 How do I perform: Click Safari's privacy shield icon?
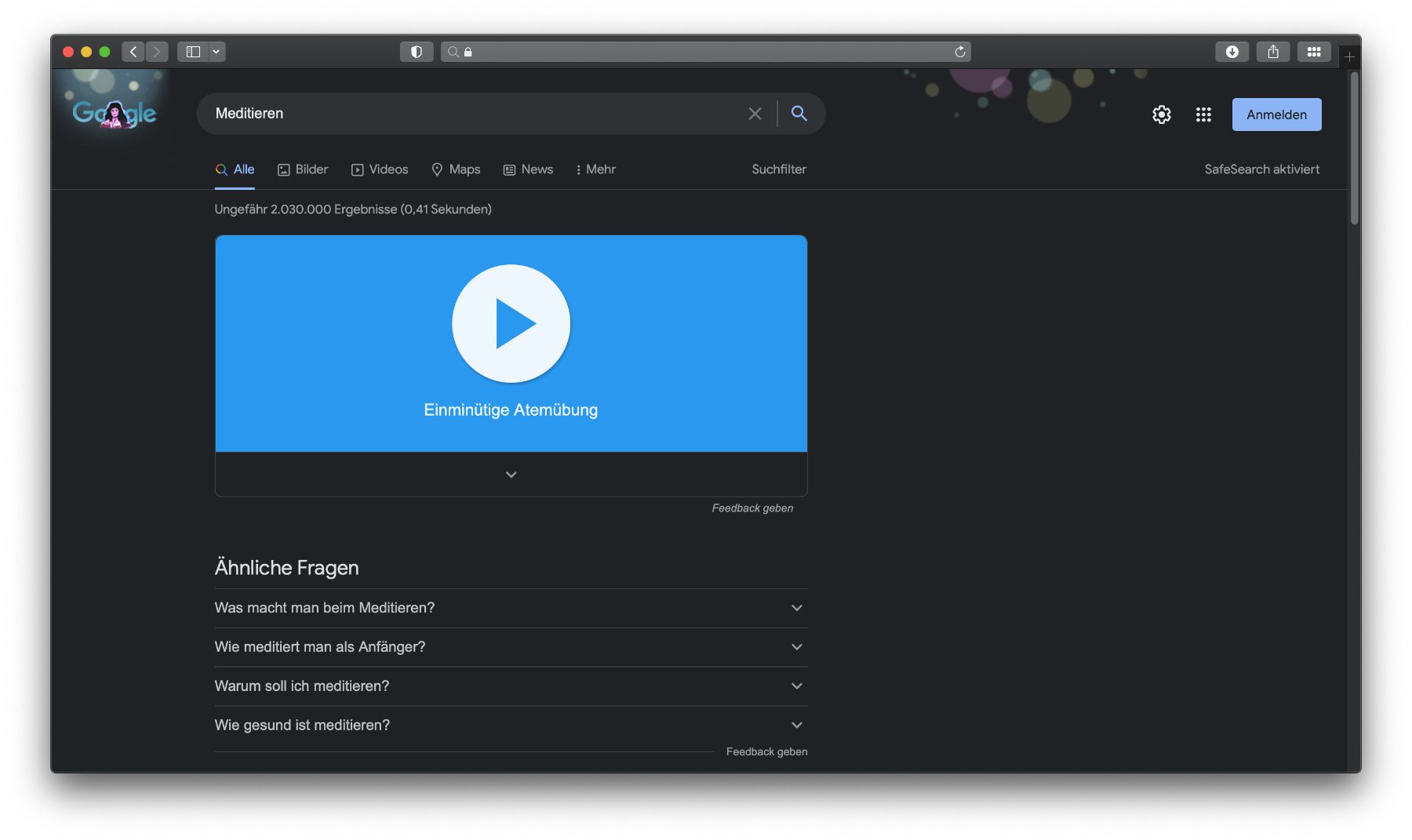coord(417,52)
